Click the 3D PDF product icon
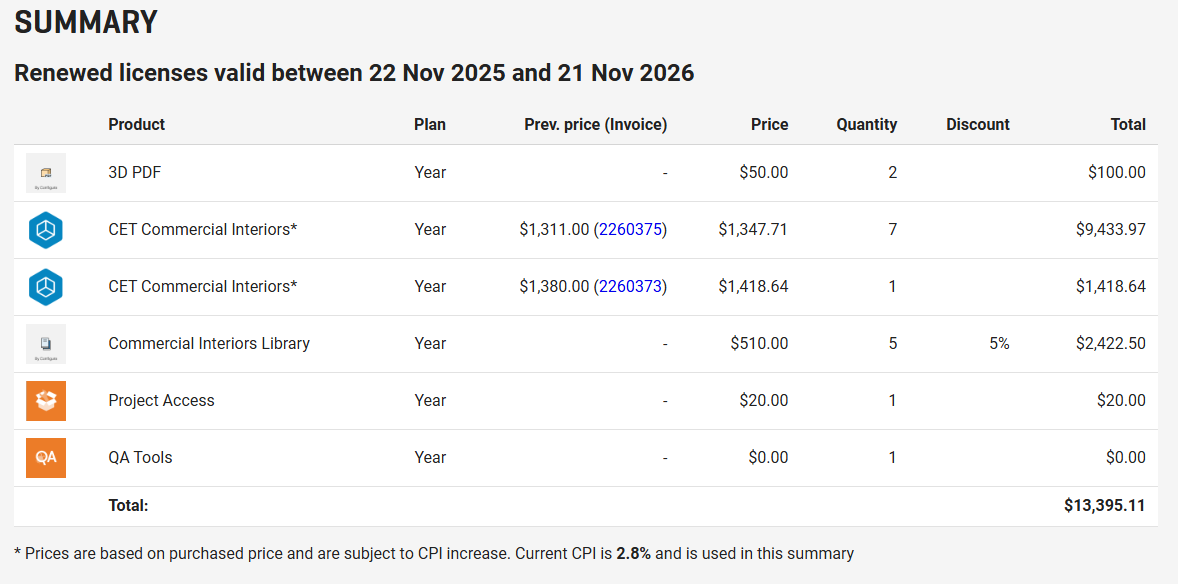 [x=46, y=173]
